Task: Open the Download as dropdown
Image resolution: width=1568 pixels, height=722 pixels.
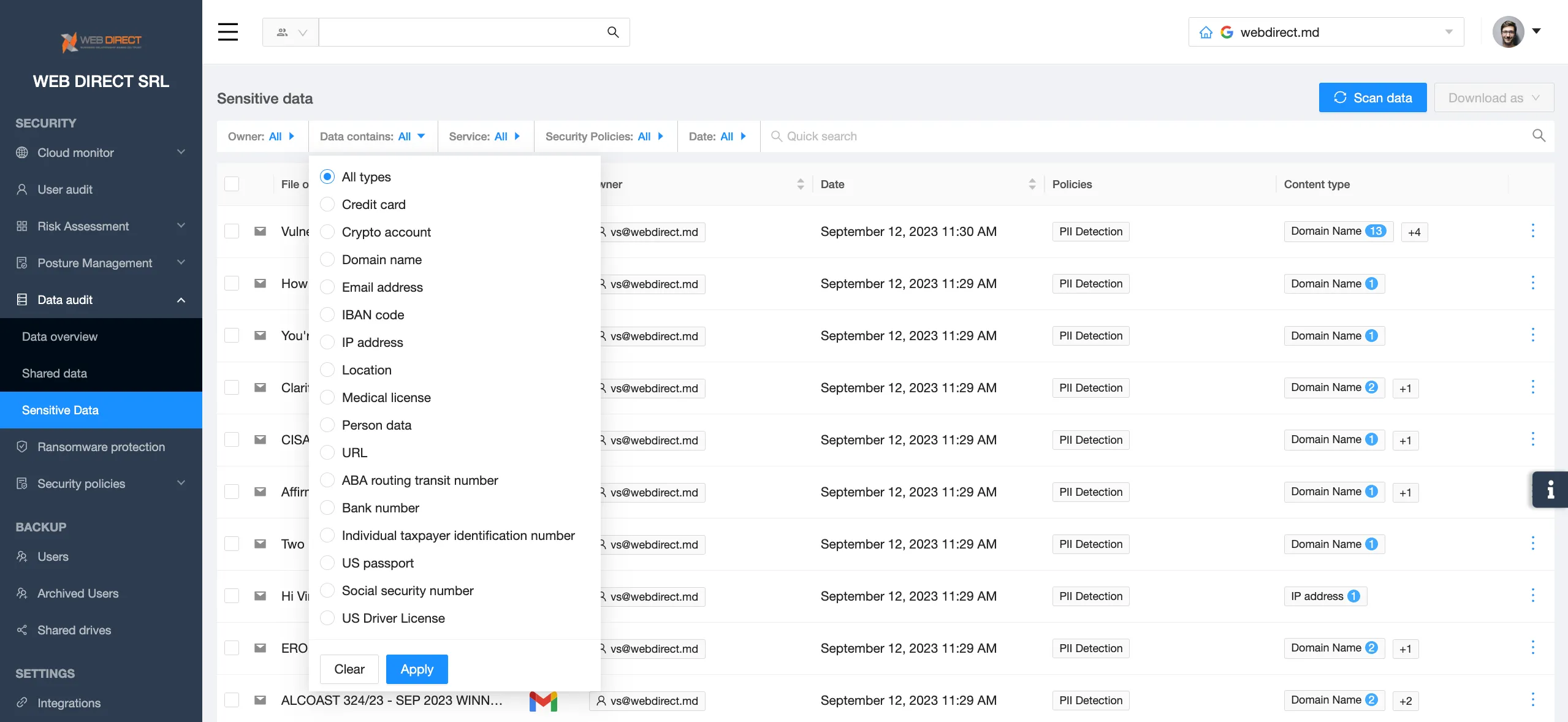Action: pos(1493,97)
